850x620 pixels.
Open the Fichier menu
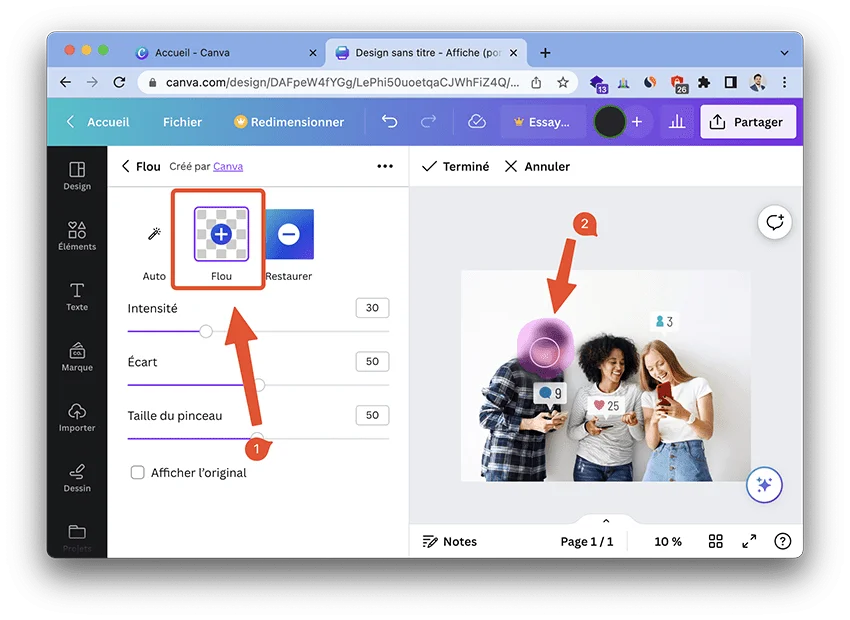point(182,122)
